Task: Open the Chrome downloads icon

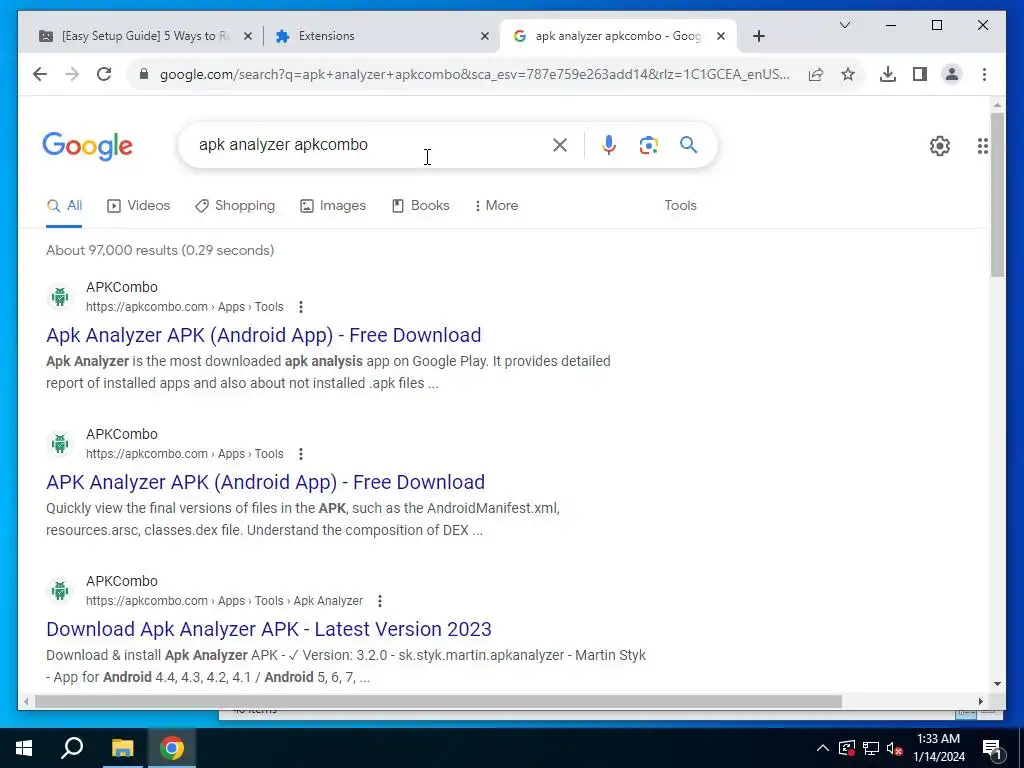Action: (x=888, y=74)
